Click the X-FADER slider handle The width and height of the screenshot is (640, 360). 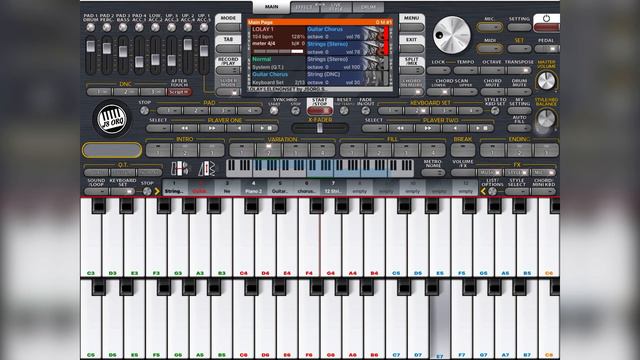tap(320, 128)
